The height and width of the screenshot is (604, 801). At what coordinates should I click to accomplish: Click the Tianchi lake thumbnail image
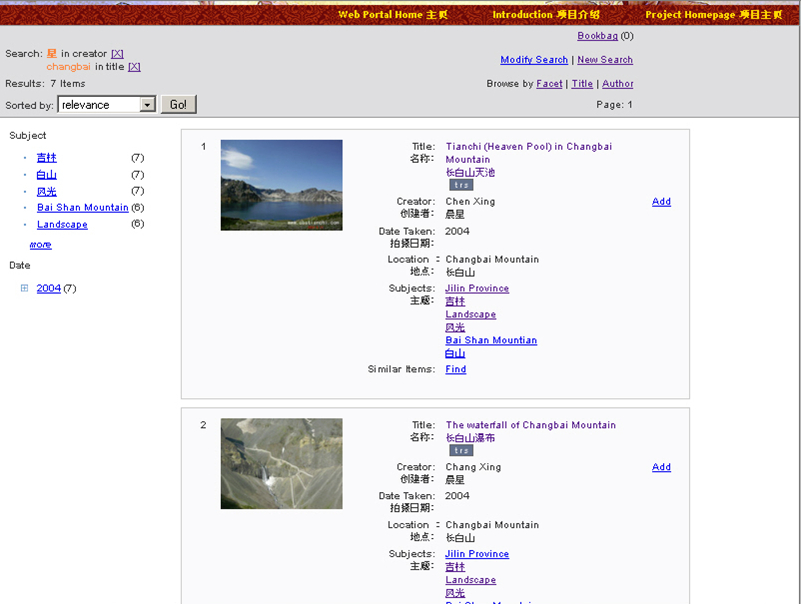point(281,185)
